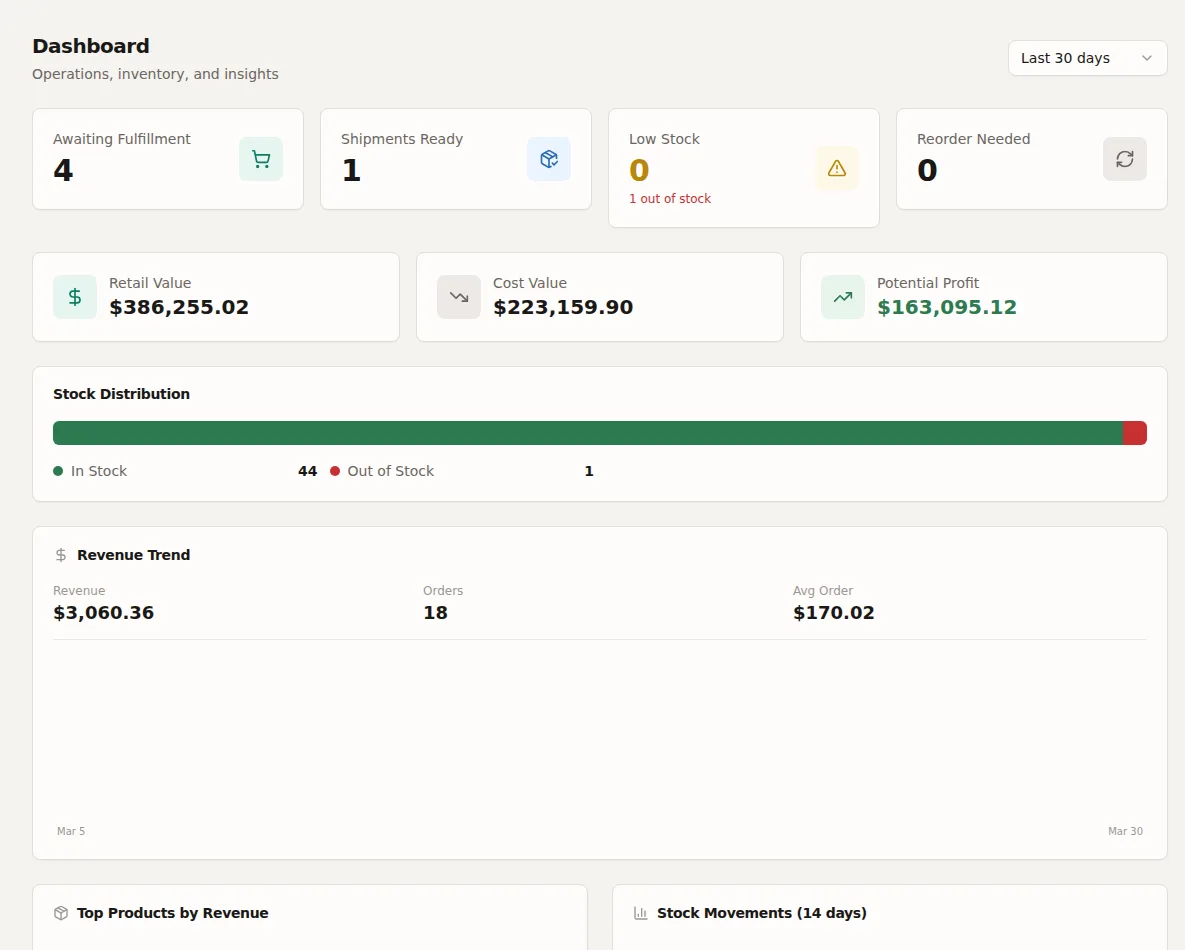Image resolution: width=1185 pixels, height=950 pixels.
Task: Click the Shipments Ready count 1
Action: tap(351, 170)
